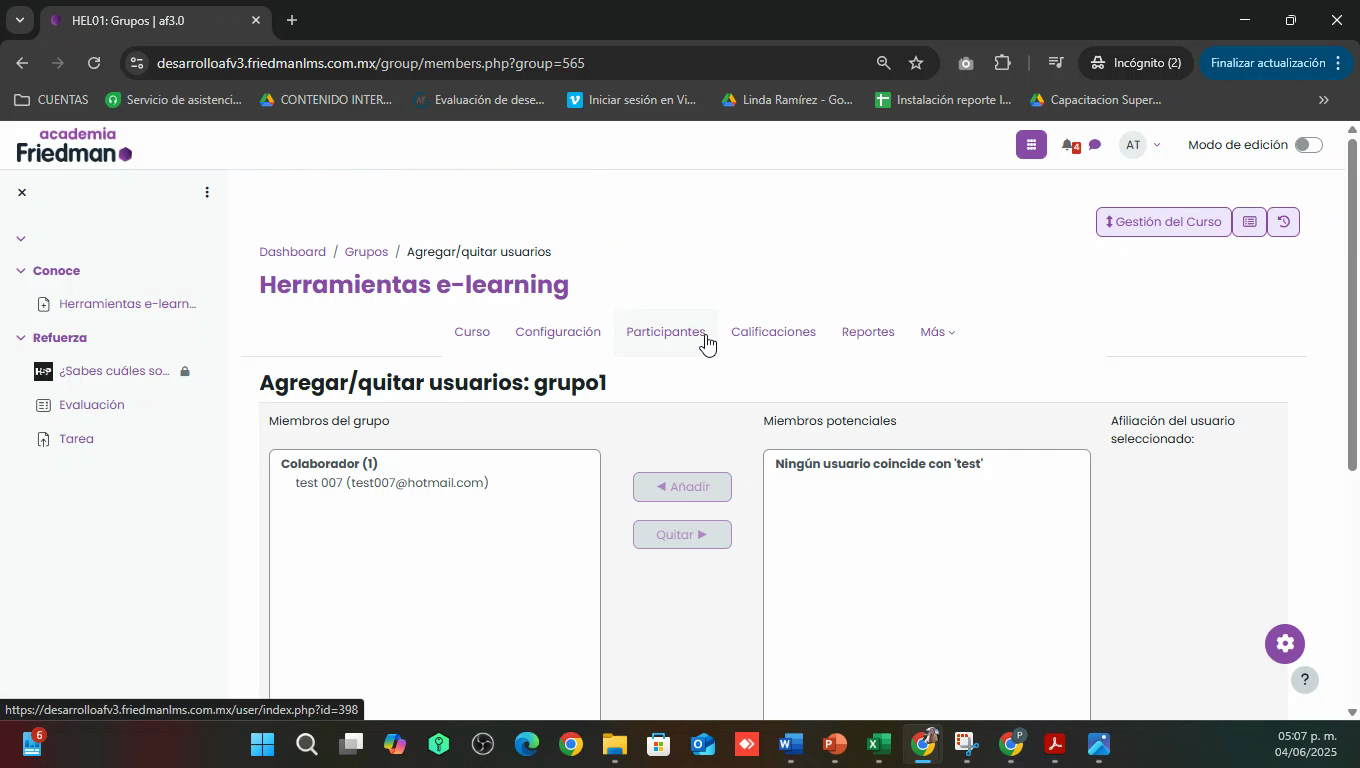
Task: Click the history clock icon button
Action: 1284,222
